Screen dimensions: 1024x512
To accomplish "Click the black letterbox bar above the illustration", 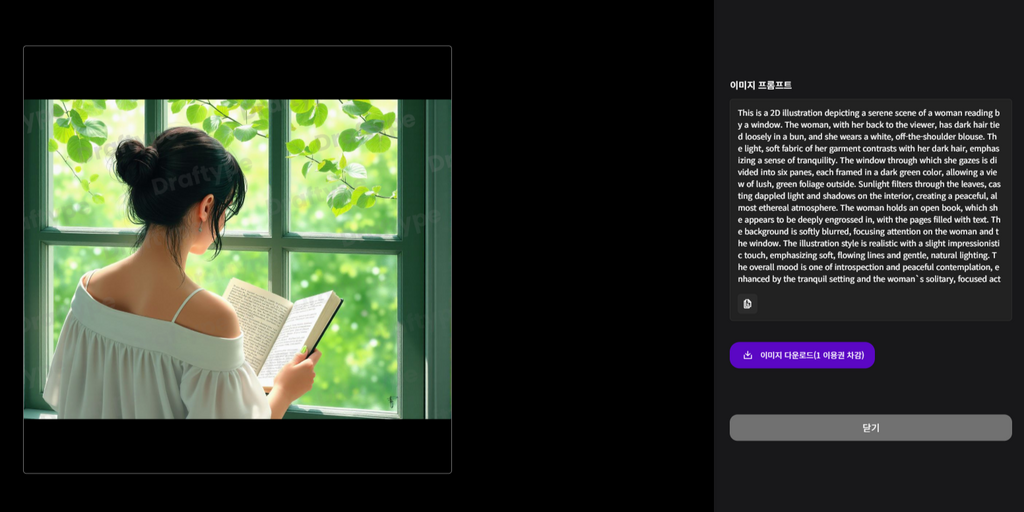I will coord(238,72).
